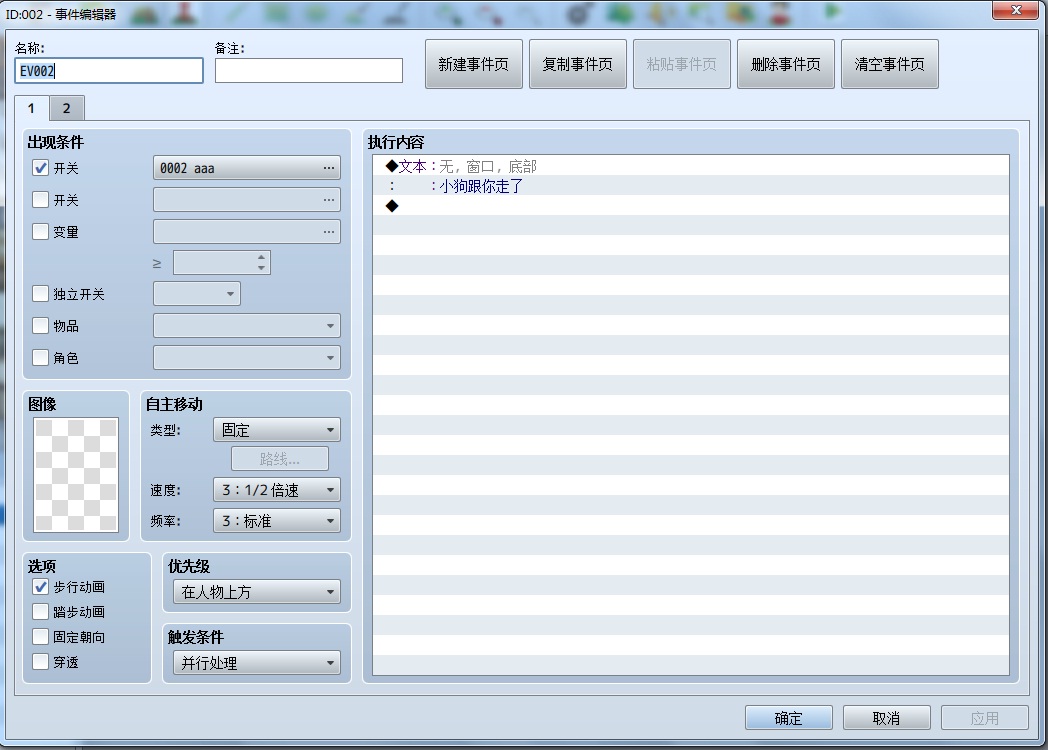Open the 物品 dropdown list
This screenshot has width=1048, height=750.
point(247,326)
